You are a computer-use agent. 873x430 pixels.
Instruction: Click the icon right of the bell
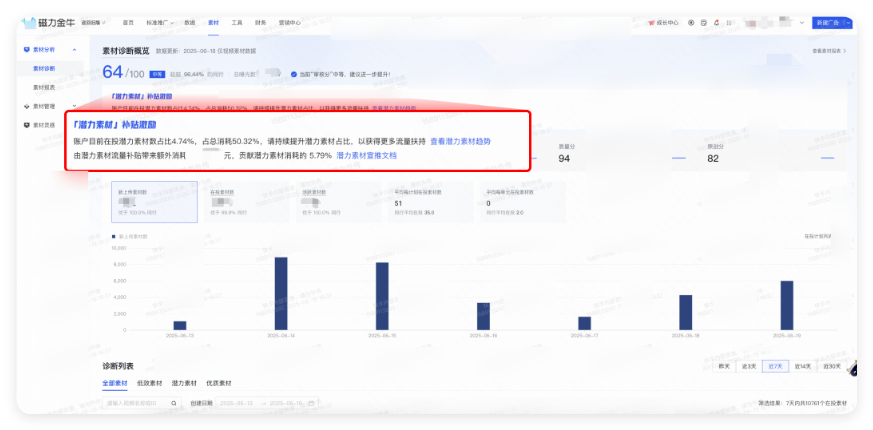point(729,23)
